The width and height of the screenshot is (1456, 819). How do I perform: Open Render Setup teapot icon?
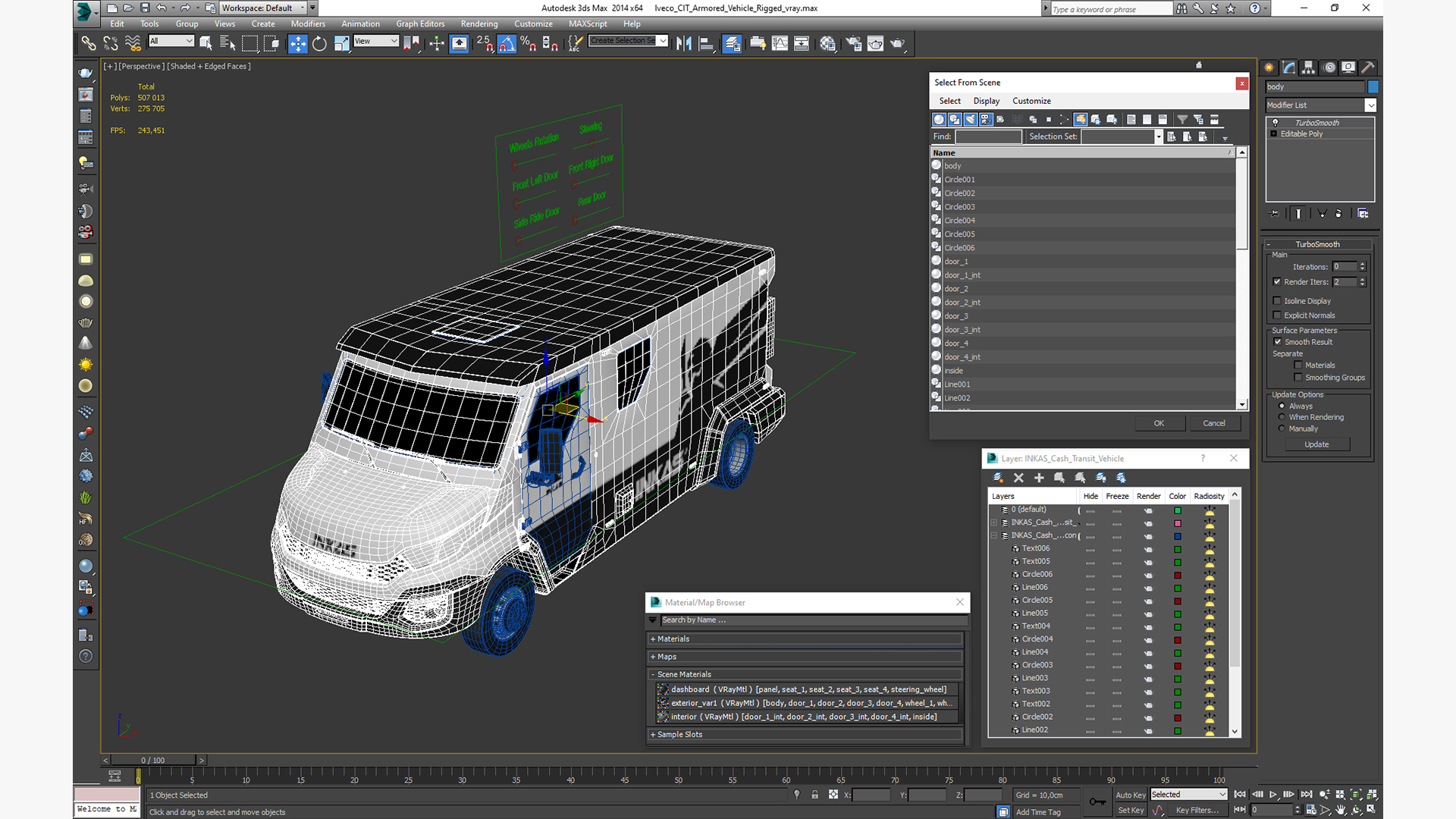point(854,43)
